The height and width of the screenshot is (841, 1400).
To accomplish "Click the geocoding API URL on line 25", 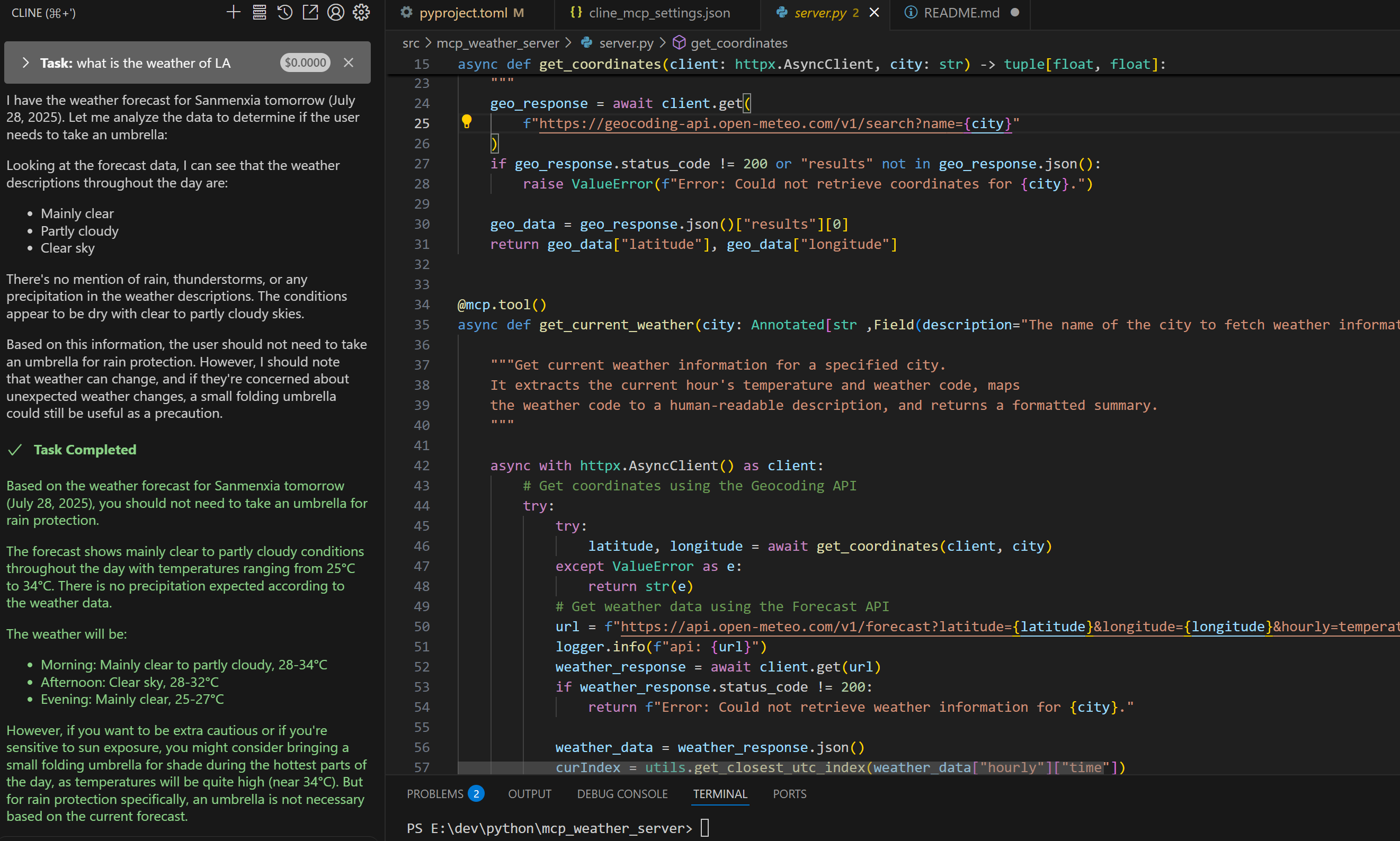I will pyautogui.click(x=774, y=123).
